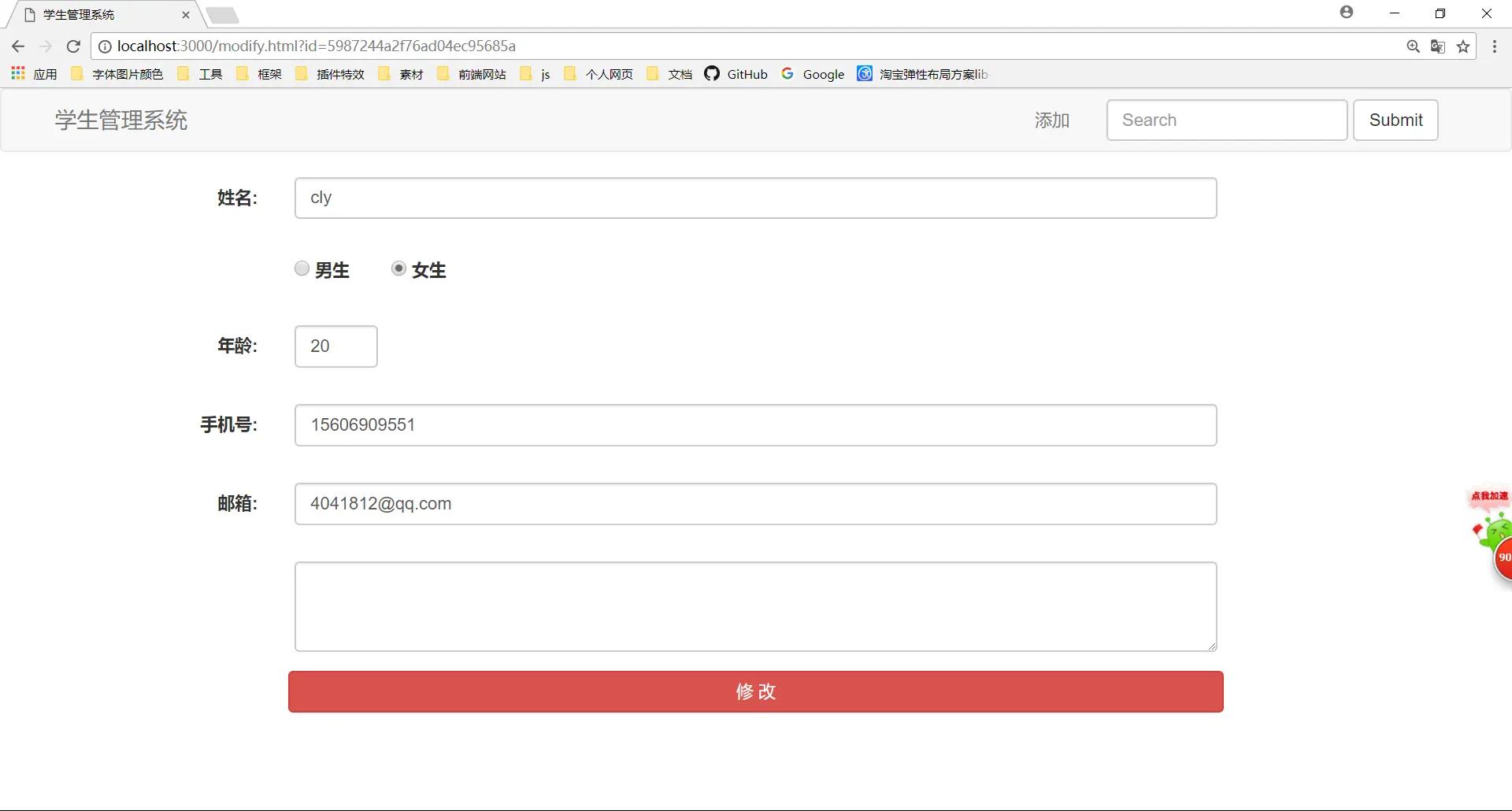Click the 姓名 name field

[x=756, y=198]
